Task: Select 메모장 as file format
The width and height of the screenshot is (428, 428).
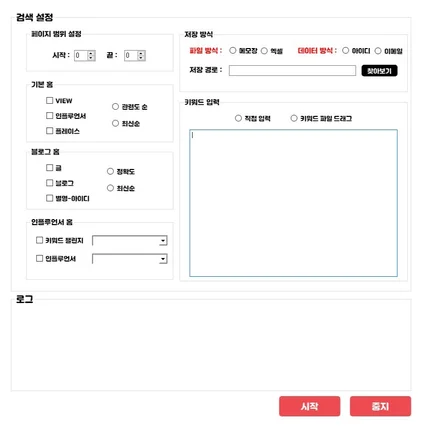Action: pyautogui.click(x=233, y=51)
